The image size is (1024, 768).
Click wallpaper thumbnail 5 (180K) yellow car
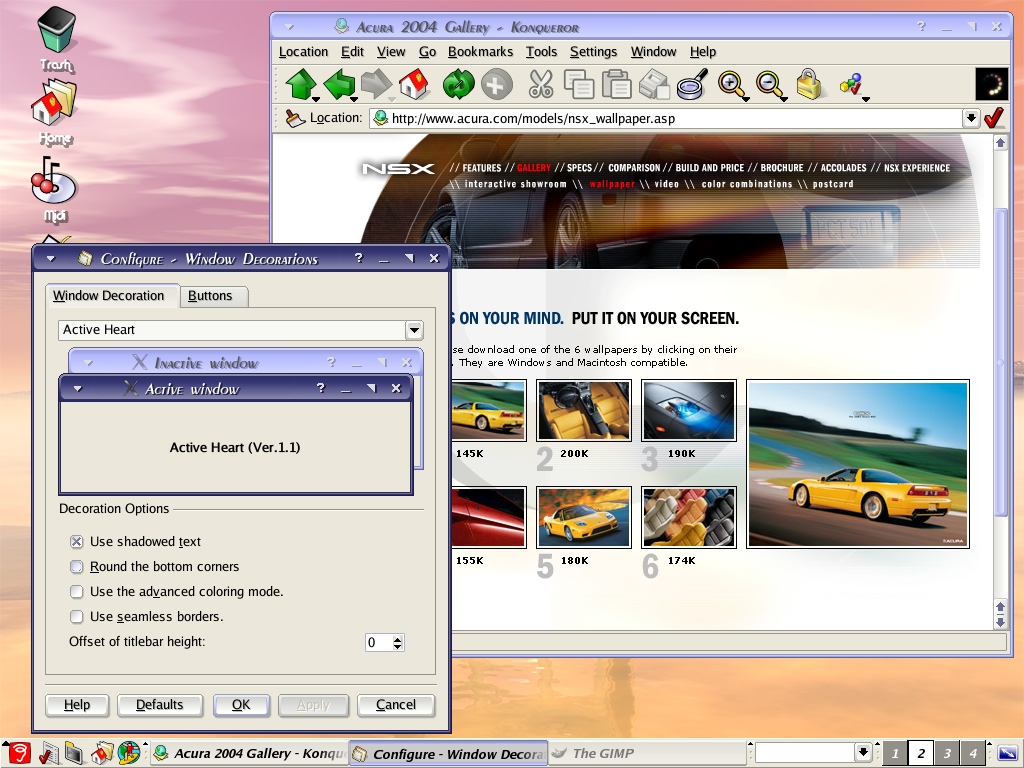click(x=584, y=517)
